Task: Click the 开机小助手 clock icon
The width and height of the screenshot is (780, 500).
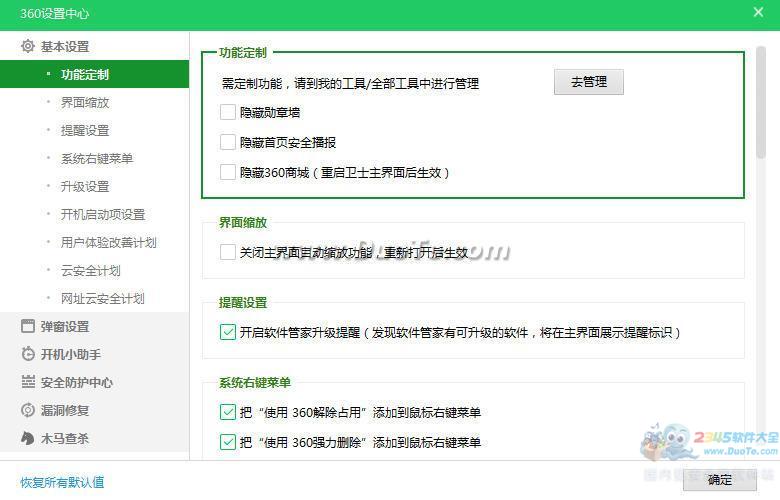Action: pyautogui.click(x=28, y=354)
